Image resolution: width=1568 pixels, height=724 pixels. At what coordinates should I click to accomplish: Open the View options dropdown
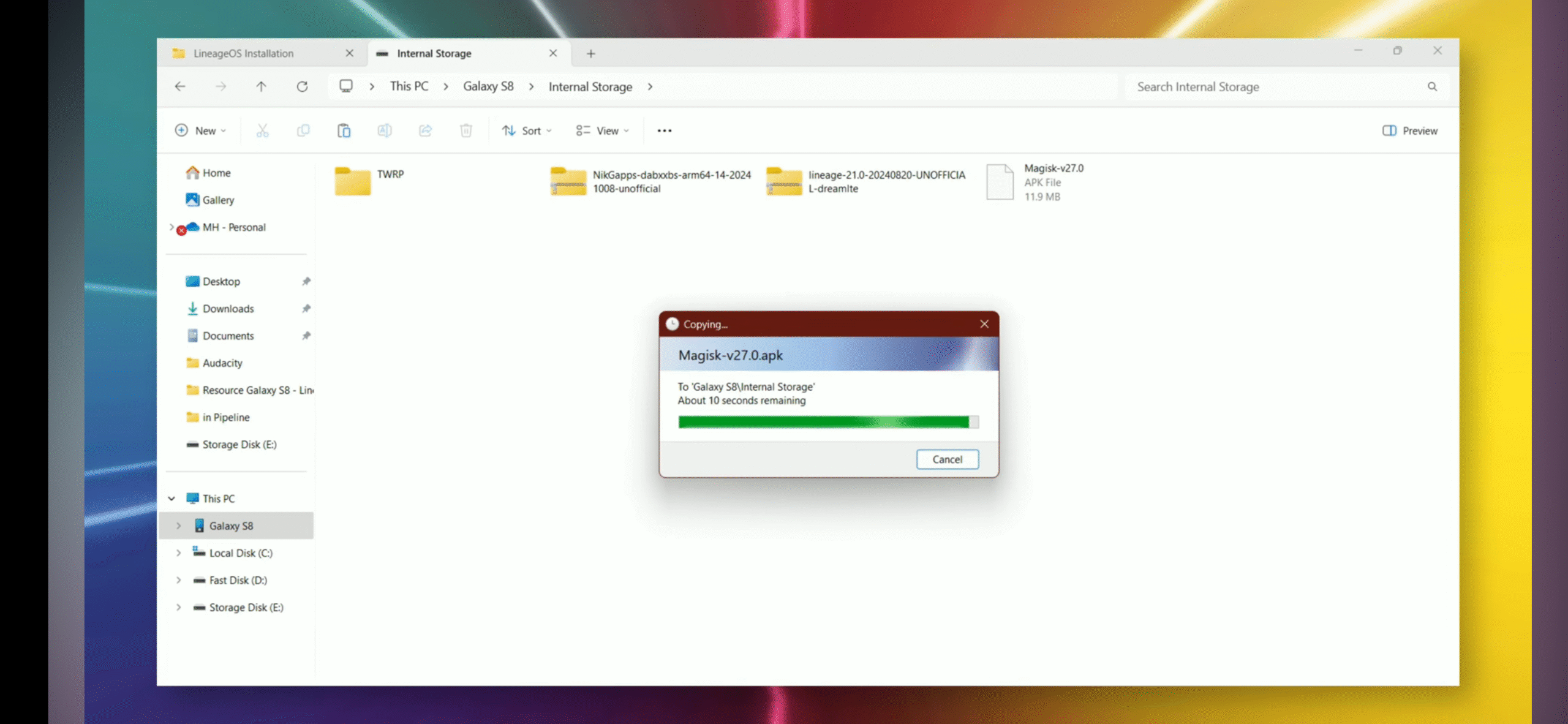(602, 130)
